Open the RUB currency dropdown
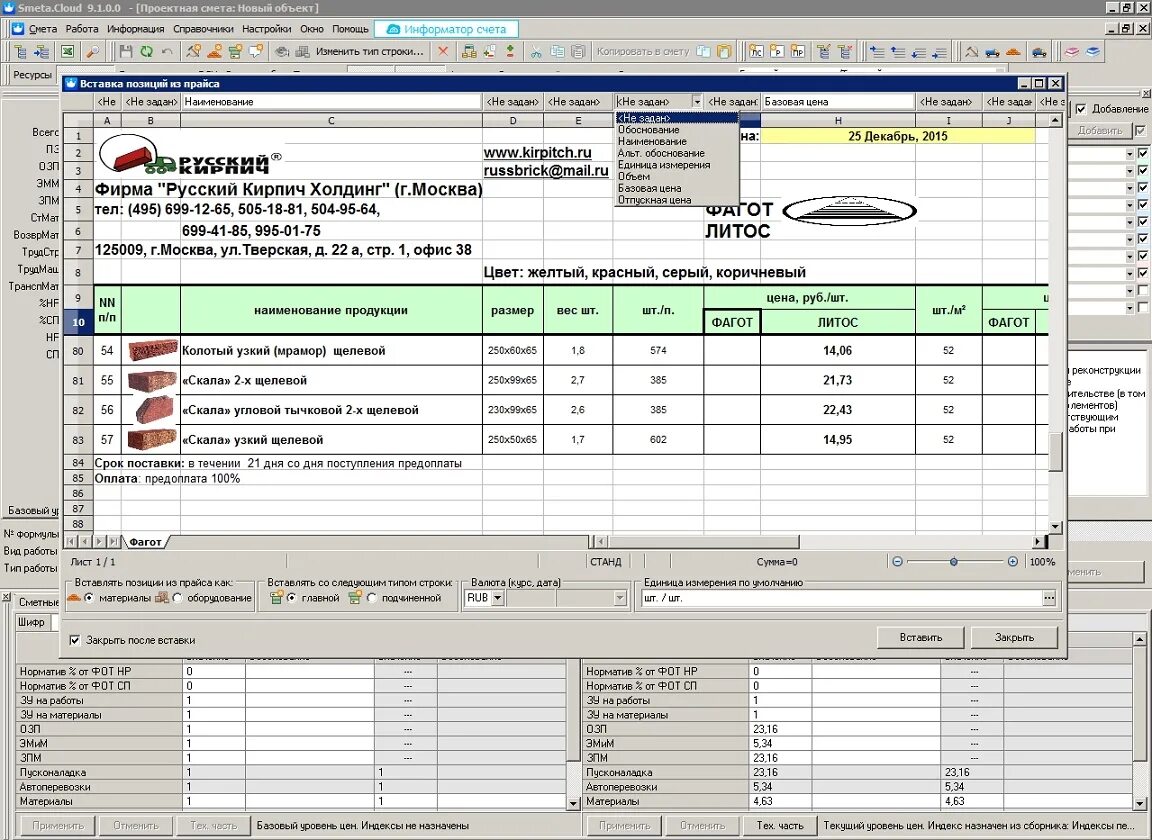The image size is (1152, 840). point(497,598)
